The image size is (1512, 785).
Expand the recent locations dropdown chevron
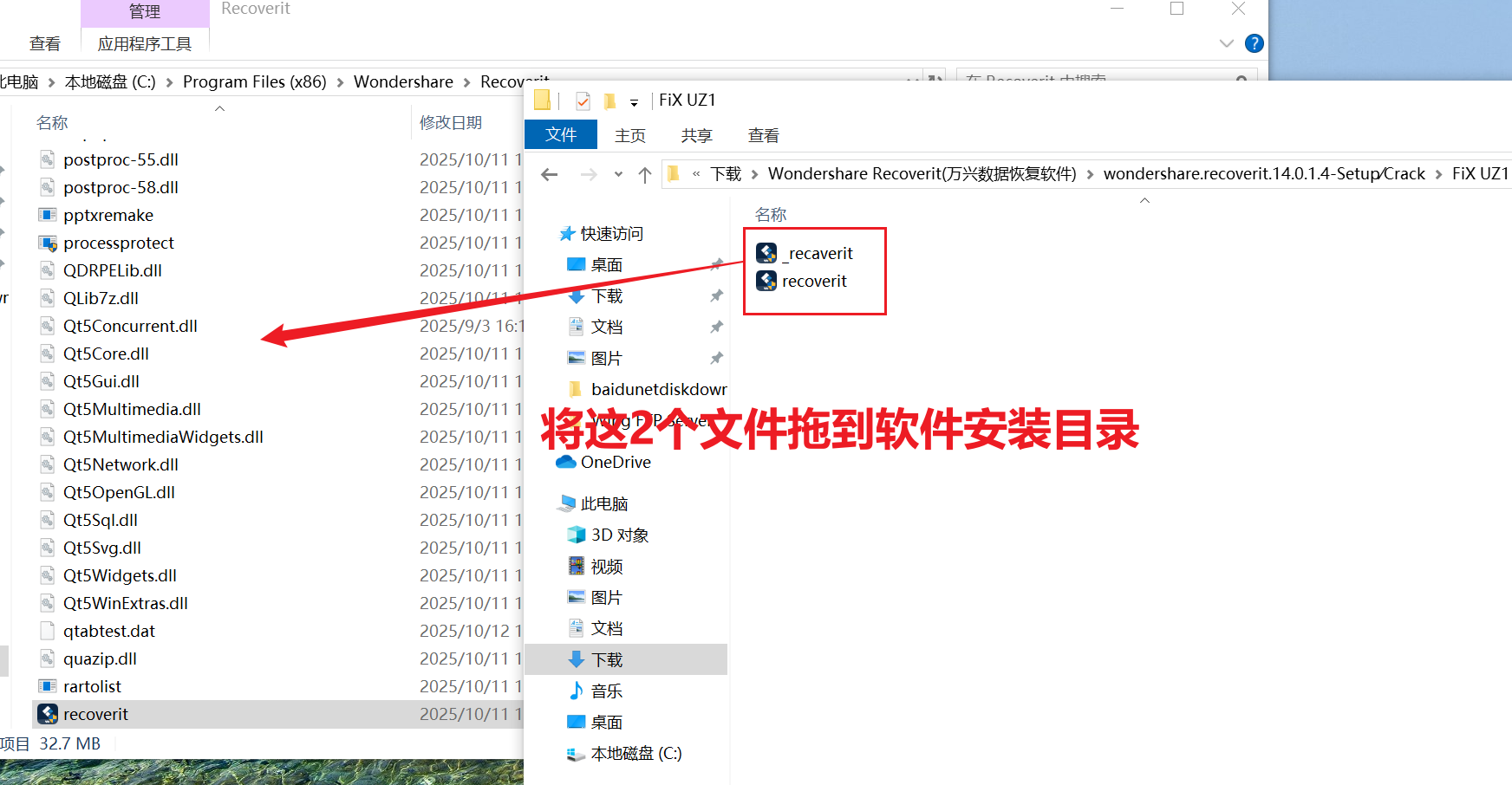coord(618,175)
